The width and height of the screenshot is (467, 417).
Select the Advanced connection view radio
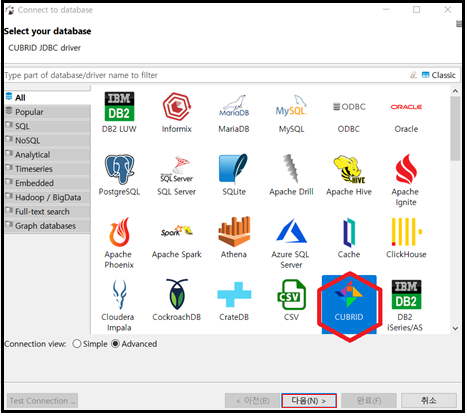pyautogui.click(x=115, y=344)
